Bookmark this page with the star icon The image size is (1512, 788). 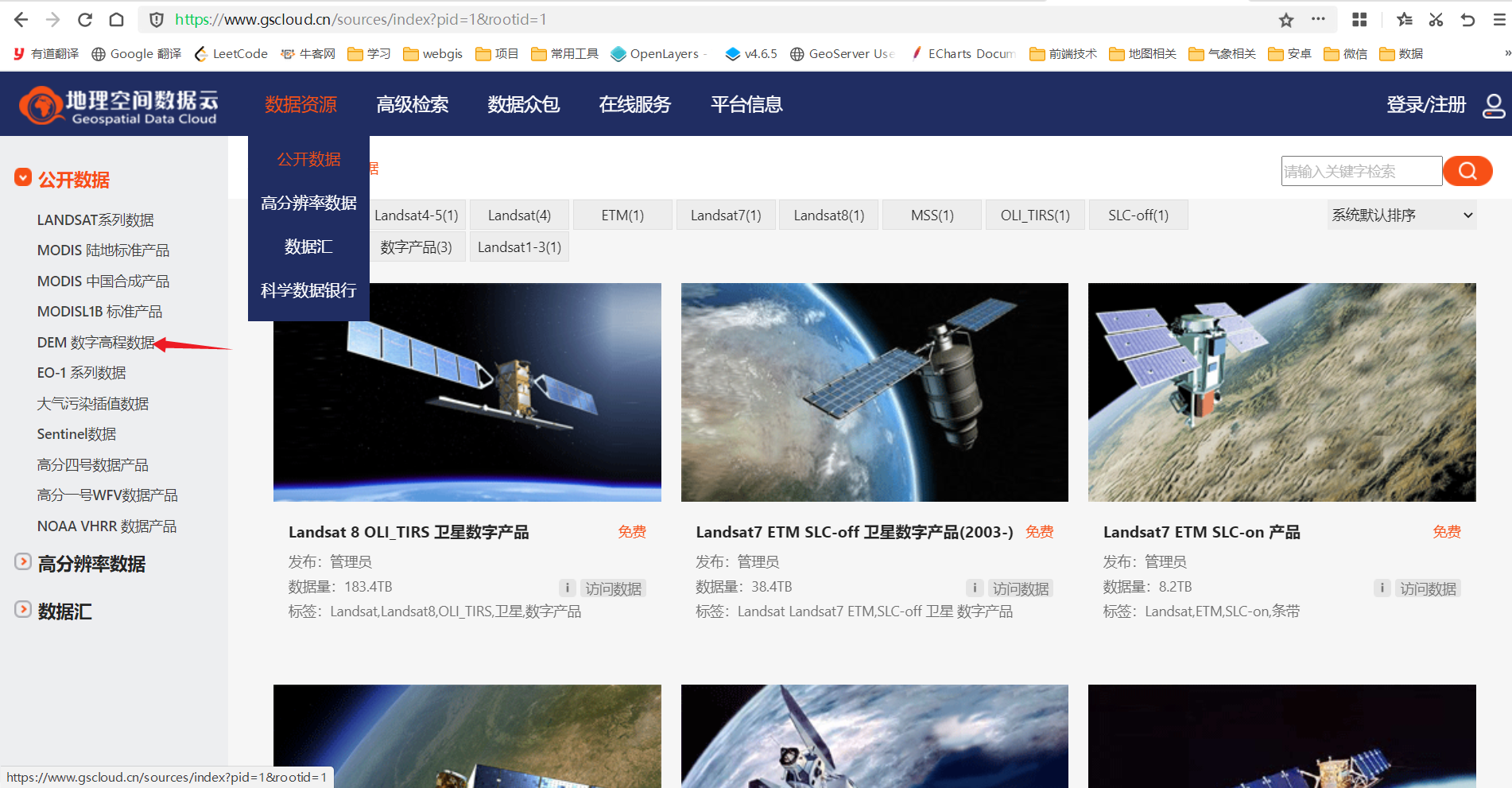(x=1286, y=20)
